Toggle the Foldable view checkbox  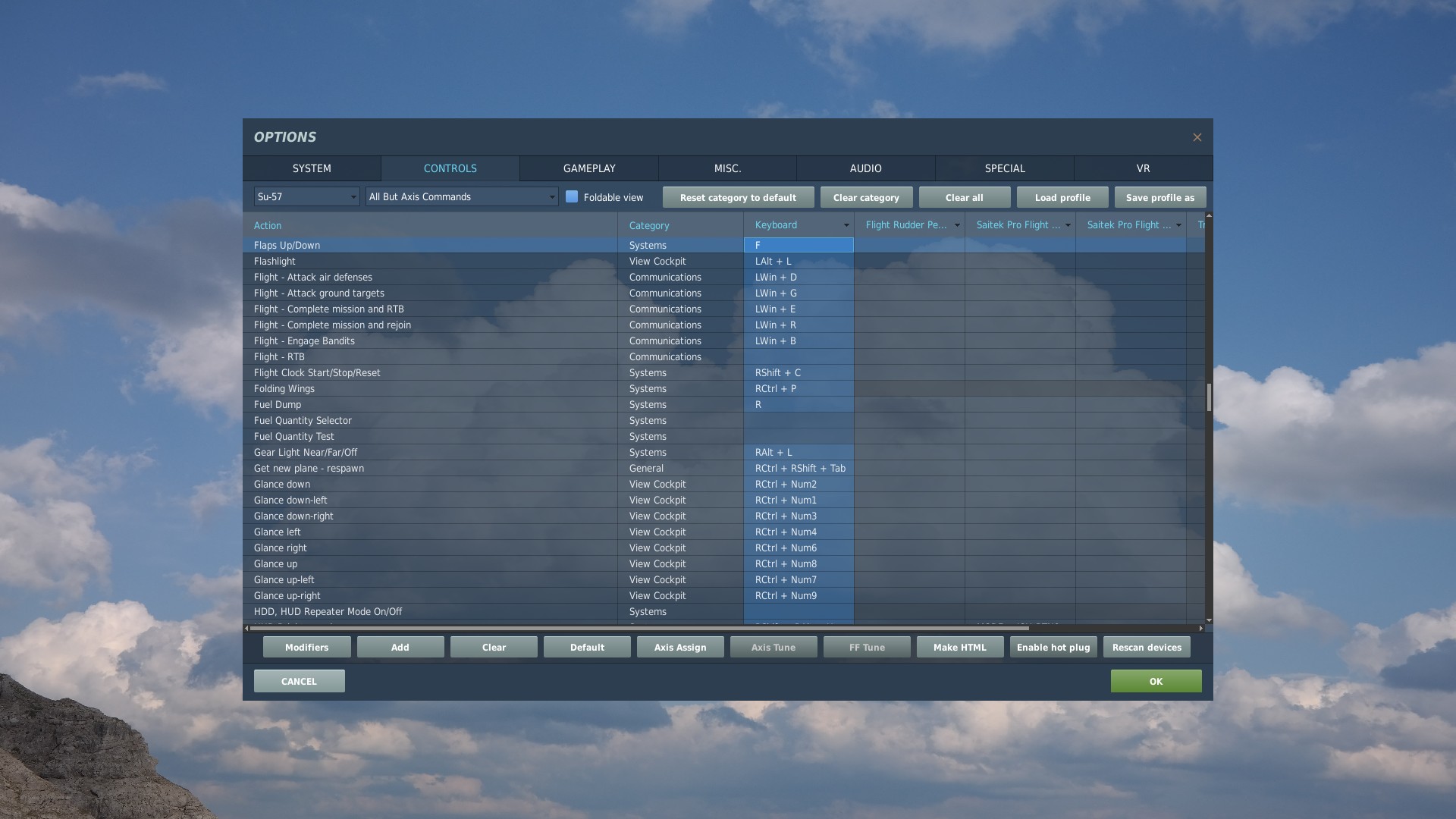click(x=572, y=196)
